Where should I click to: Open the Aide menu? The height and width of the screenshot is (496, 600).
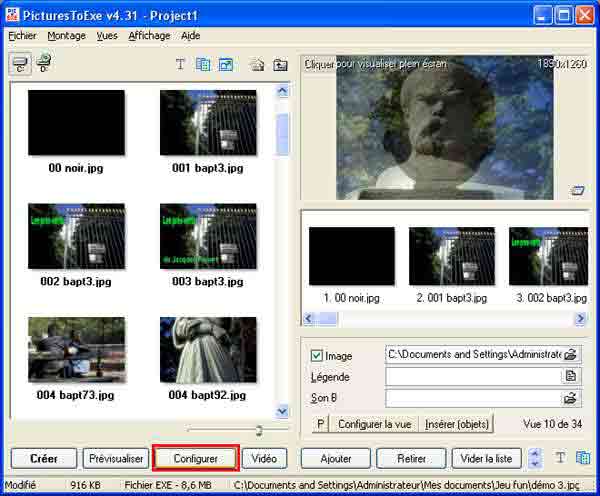pyautogui.click(x=191, y=36)
